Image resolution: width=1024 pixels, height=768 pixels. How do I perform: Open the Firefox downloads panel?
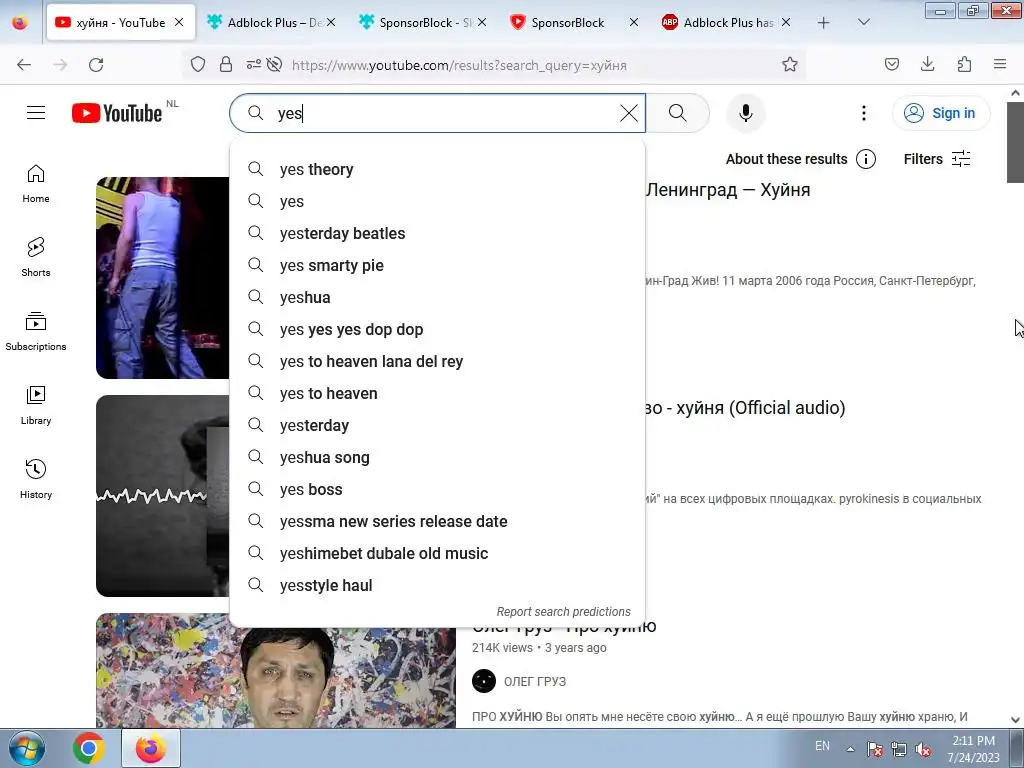pyautogui.click(x=927, y=64)
